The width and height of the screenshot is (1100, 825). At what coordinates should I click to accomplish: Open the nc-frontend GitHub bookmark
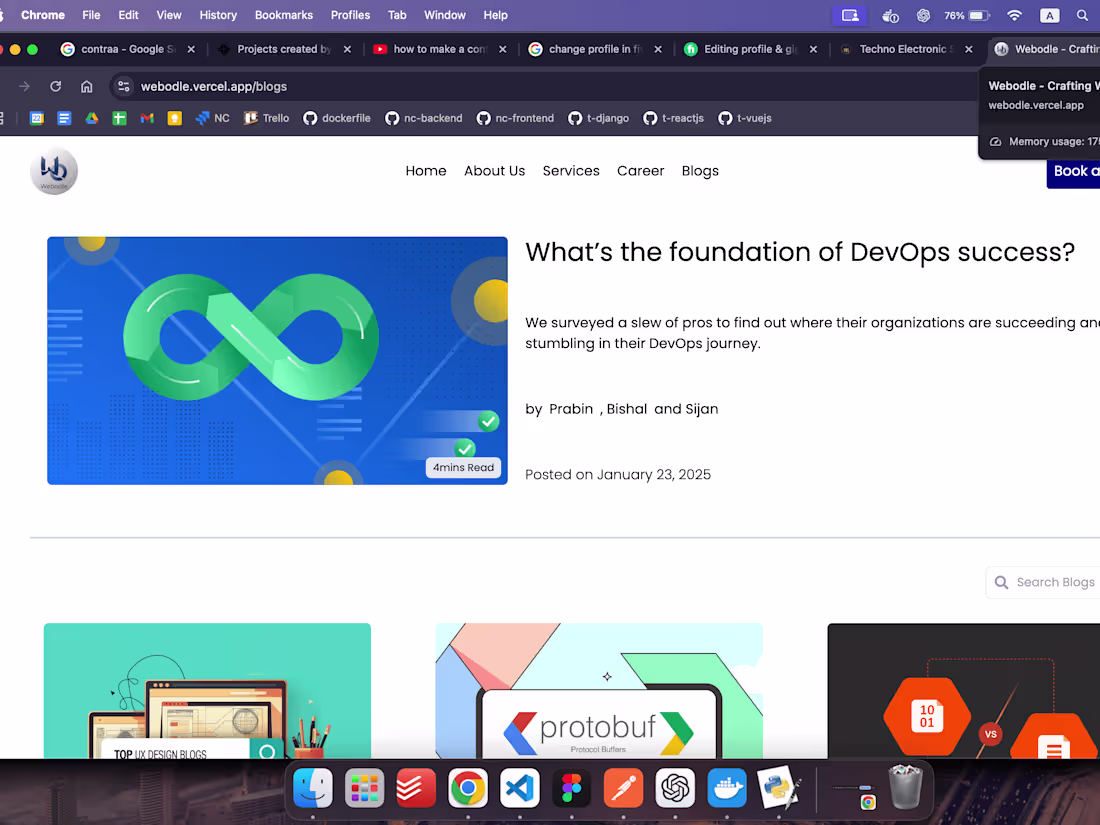coord(516,118)
